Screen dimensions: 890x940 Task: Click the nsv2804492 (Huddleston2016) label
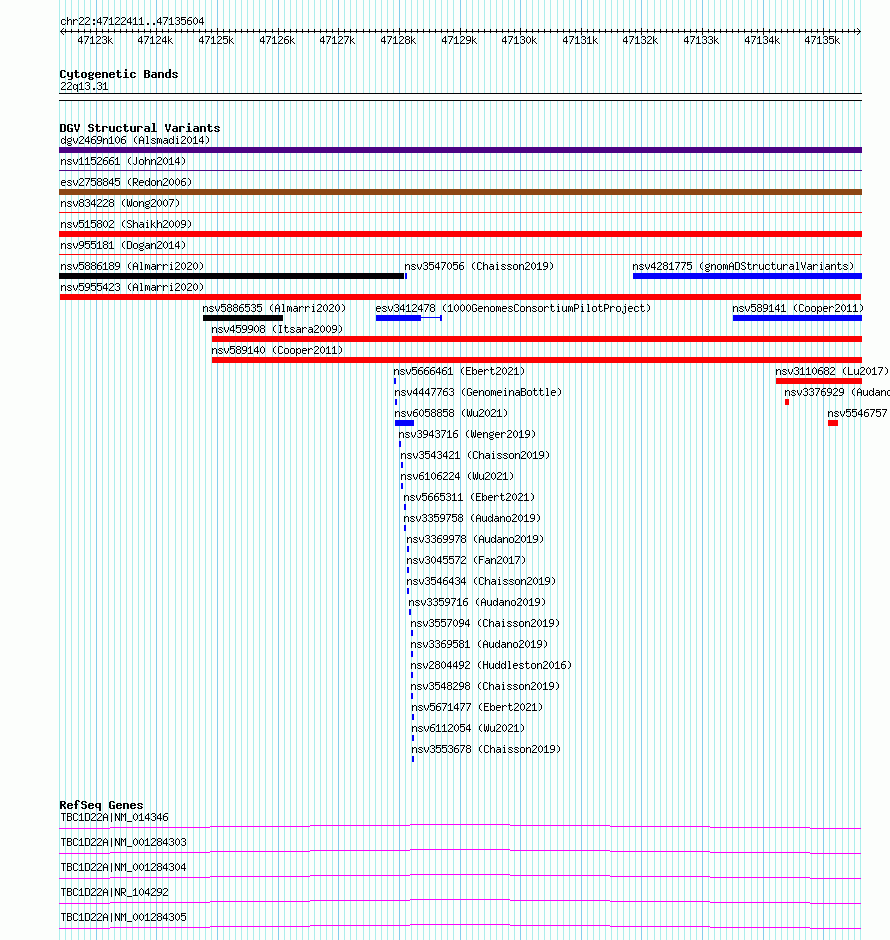pos(491,665)
